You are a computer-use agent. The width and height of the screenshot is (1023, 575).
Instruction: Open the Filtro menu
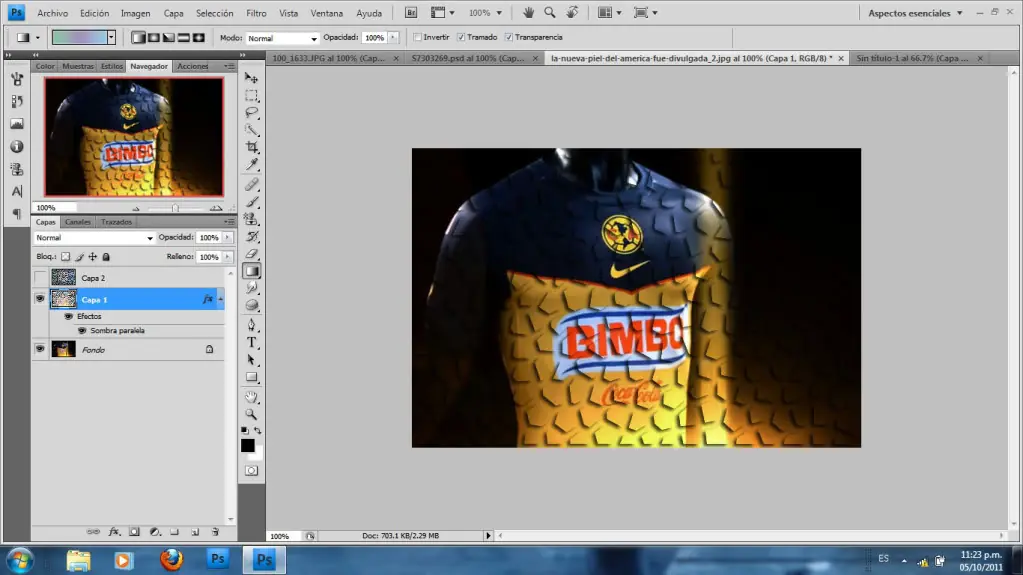(x=256, y=13)
